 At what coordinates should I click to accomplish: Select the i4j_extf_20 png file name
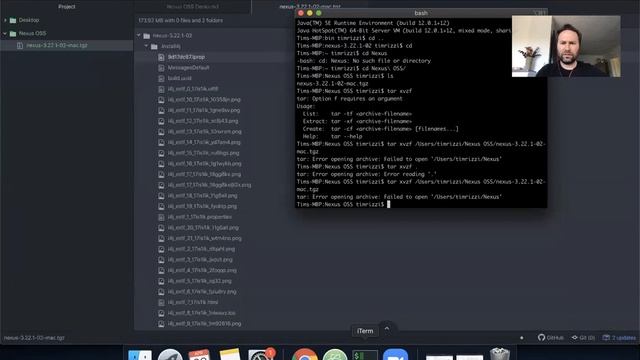click(x=203, y=228)
